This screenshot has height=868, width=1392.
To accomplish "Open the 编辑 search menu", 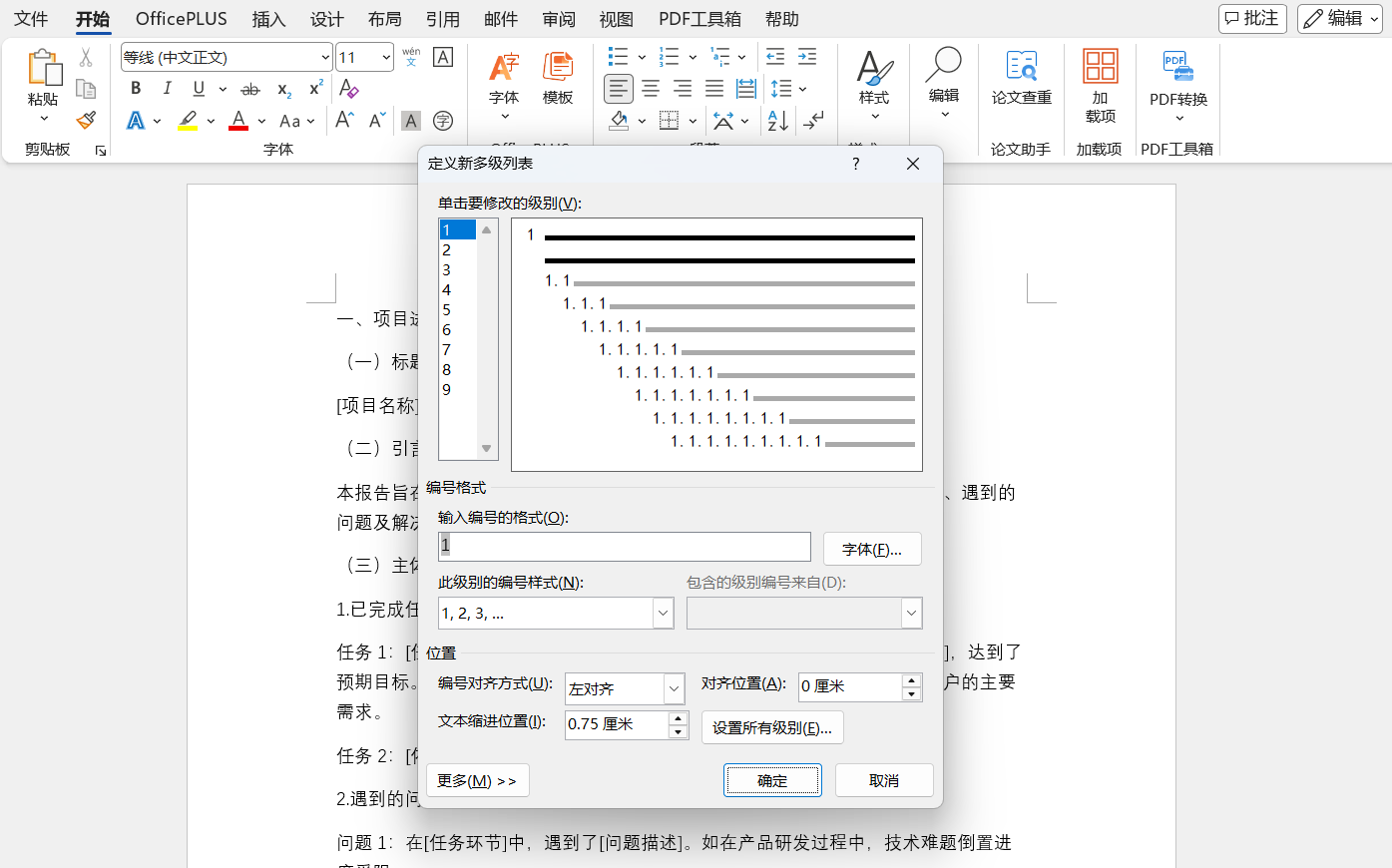I will (944, 84).
